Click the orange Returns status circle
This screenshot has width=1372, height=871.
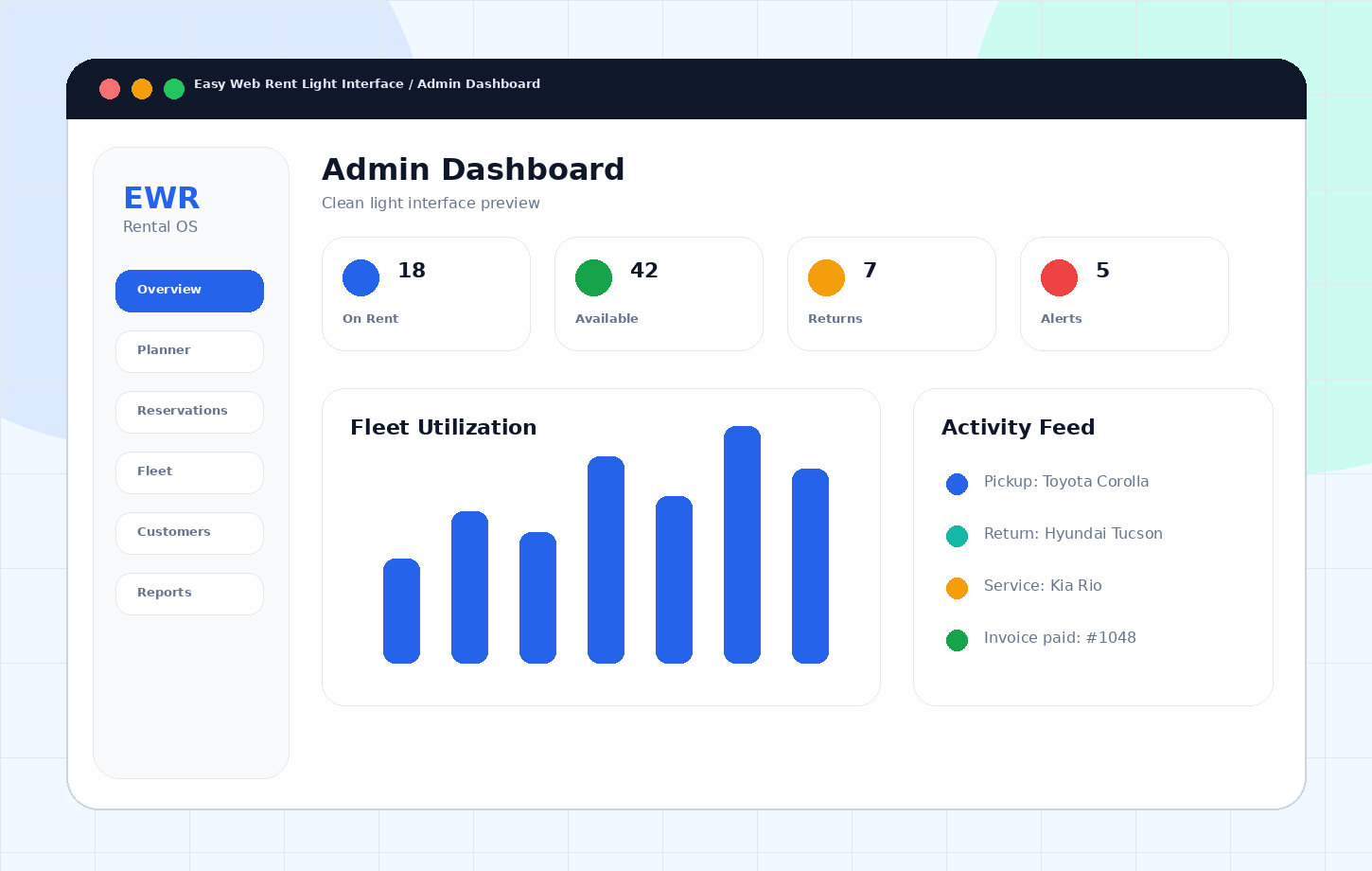tap(826, 277)
